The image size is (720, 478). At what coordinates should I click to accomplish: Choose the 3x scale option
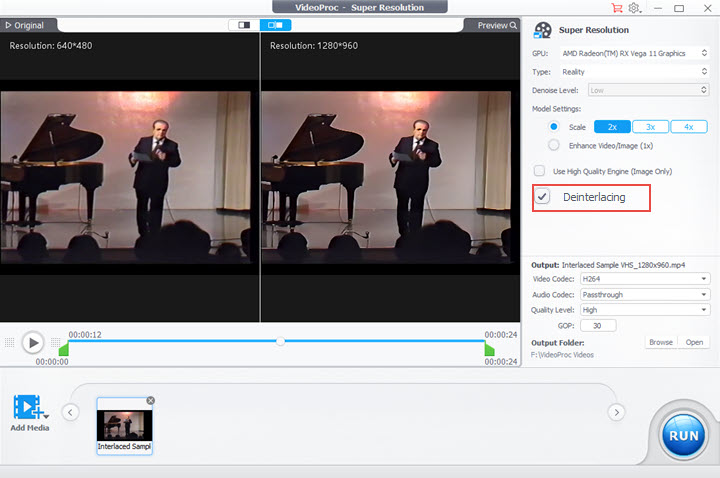click(650, 127)
